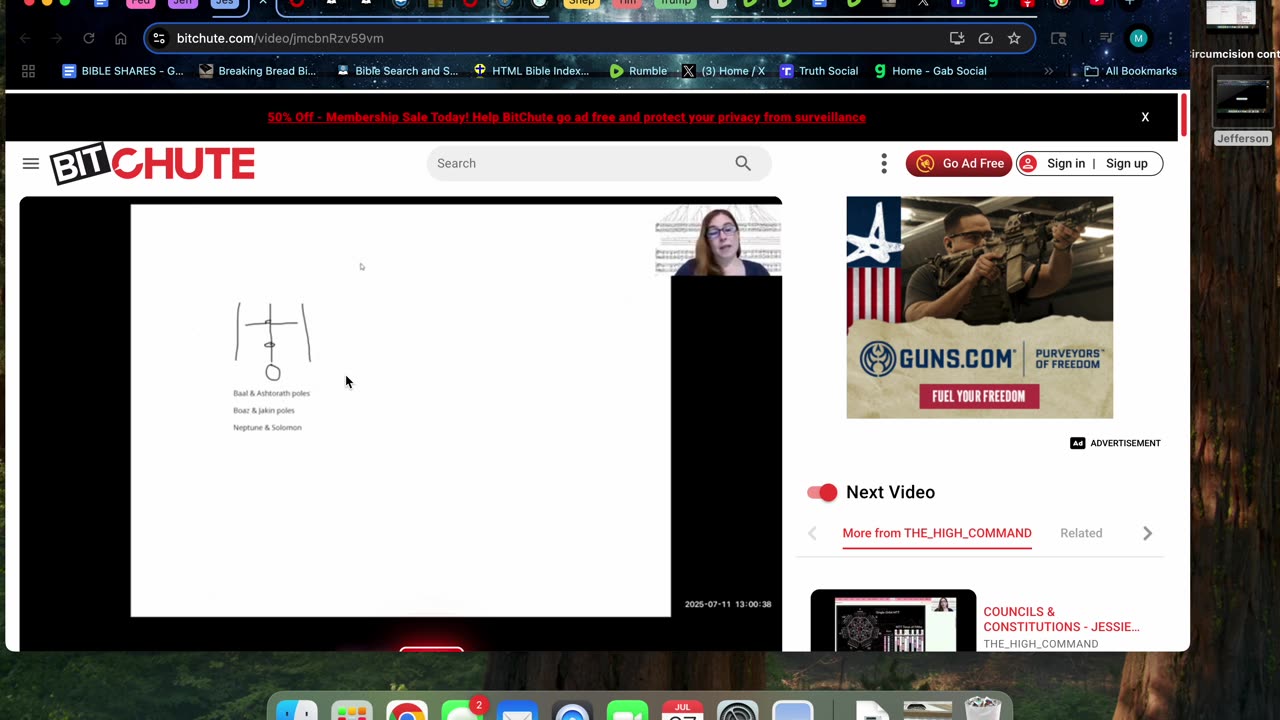Open the Shep tab group
Viewport: 1280px width, 720px height.
[x=581, y=3]
